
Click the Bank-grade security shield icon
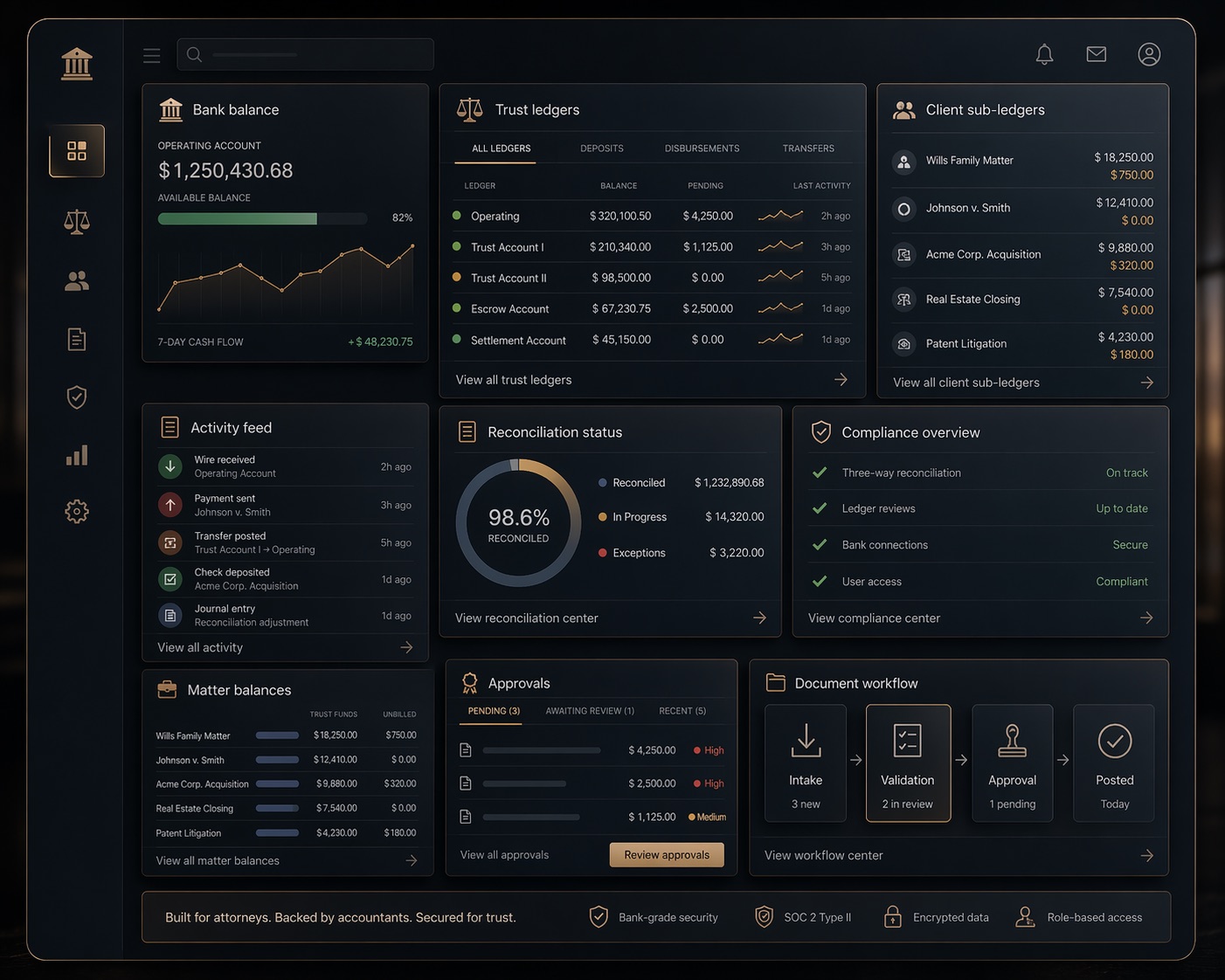click(x=599, y=916)
